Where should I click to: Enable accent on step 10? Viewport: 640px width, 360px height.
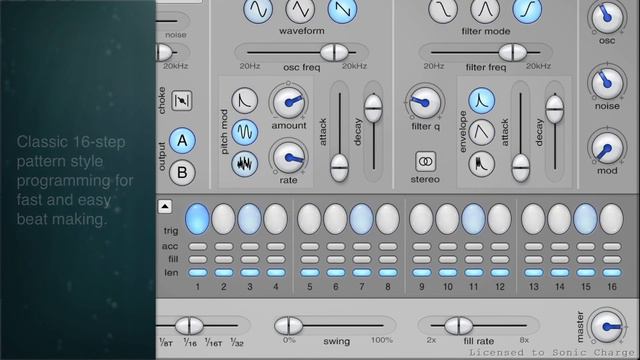(x=447, y=247)
